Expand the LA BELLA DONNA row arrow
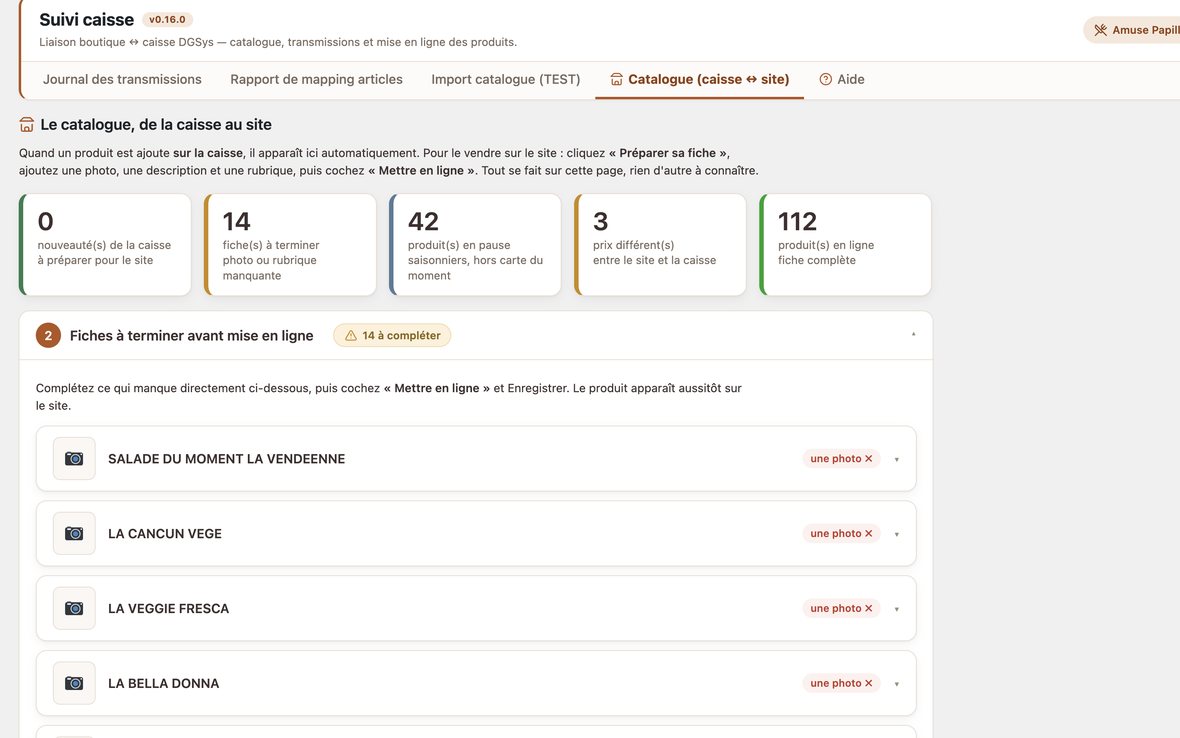 pos(896,684)
